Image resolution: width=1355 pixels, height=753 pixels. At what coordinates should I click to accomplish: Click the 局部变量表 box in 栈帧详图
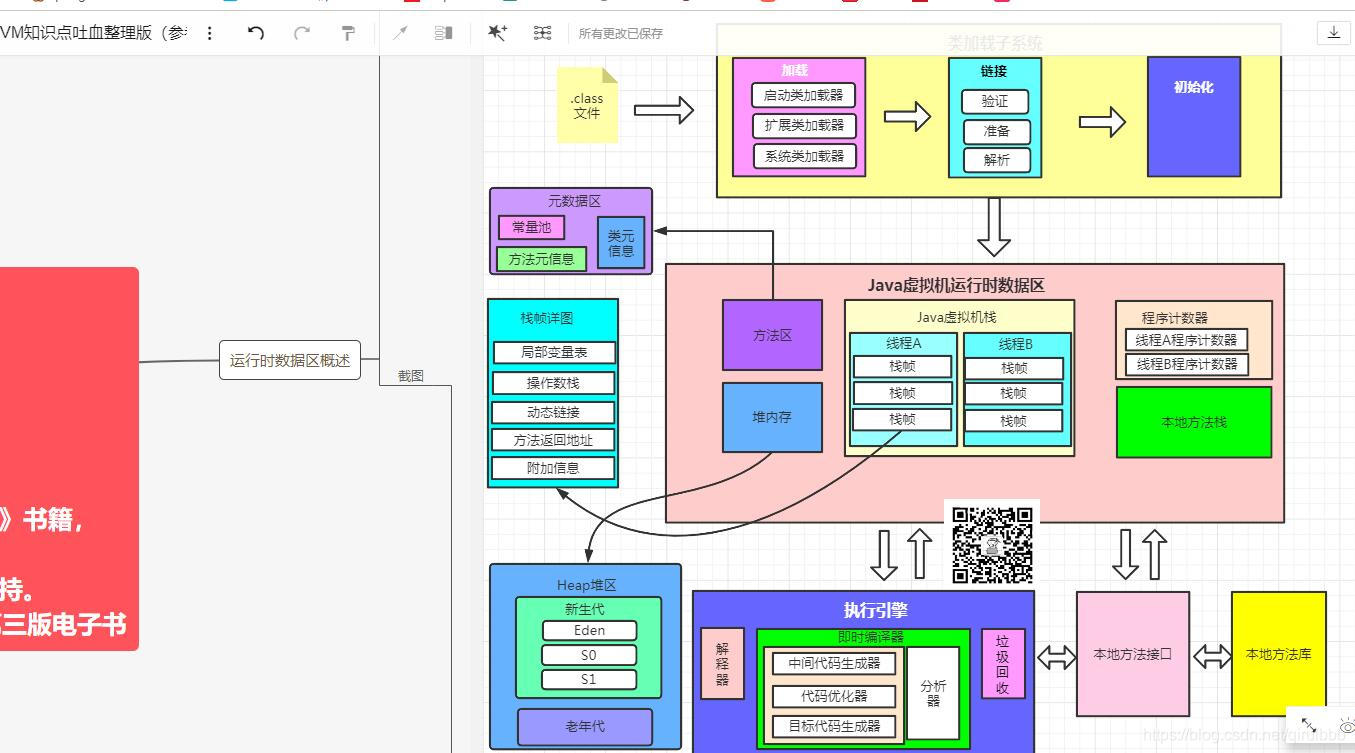coord(554,352)
